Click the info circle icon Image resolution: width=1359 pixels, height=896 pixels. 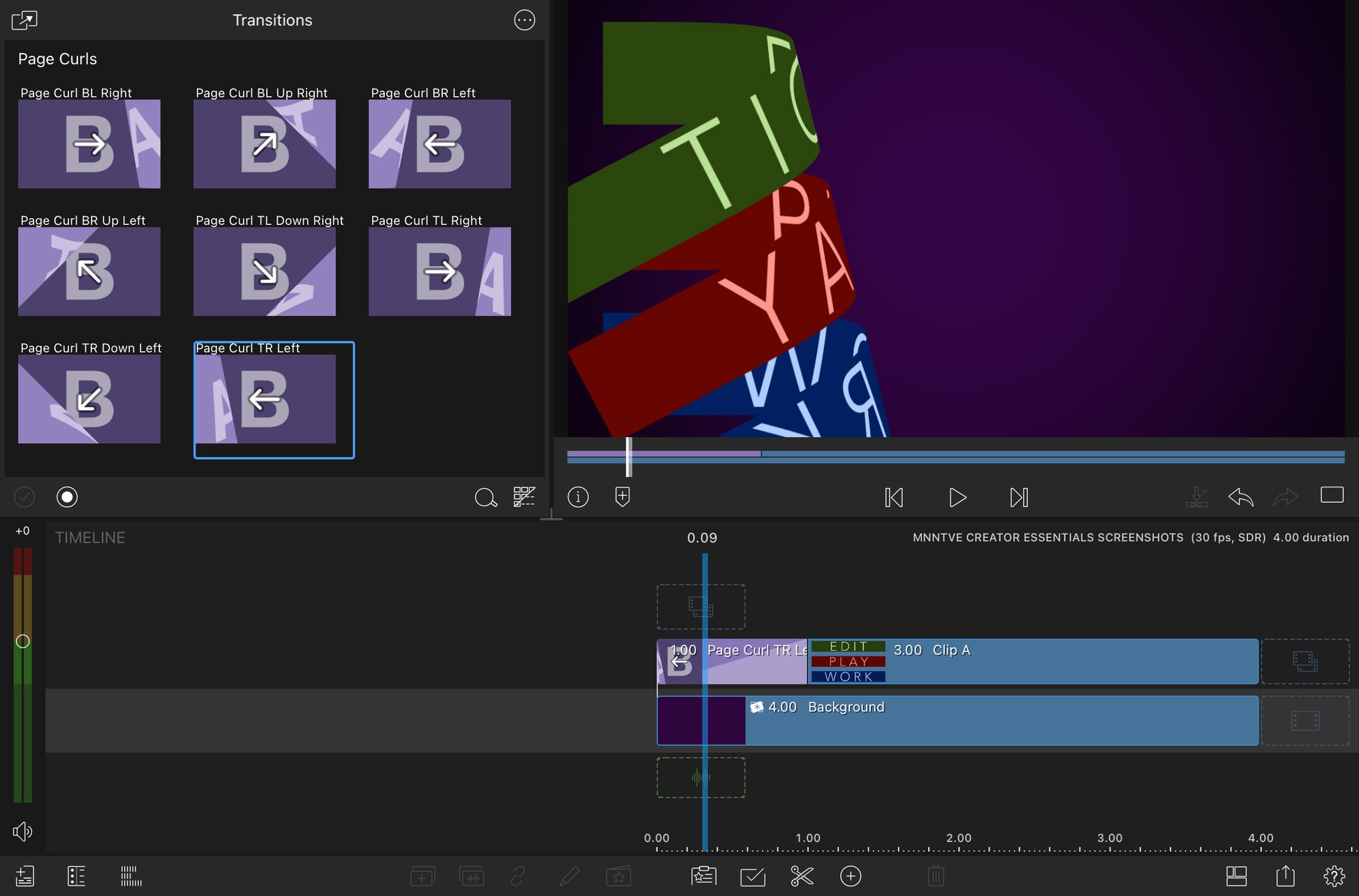[578, 497]
